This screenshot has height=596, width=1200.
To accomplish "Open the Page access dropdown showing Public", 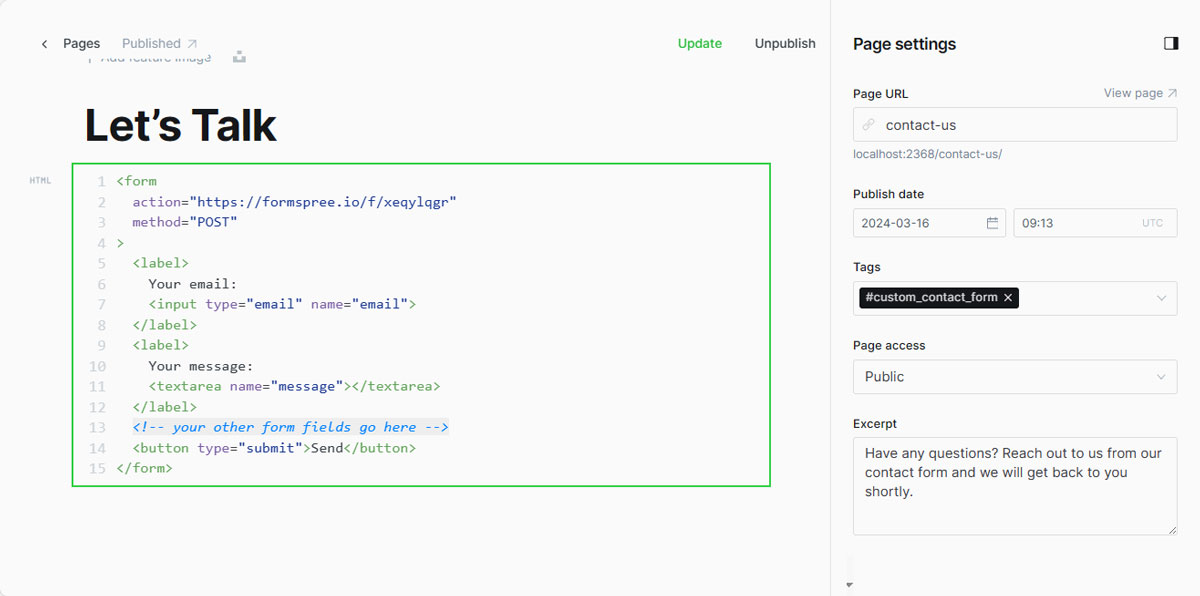I will coord(1015,377).
